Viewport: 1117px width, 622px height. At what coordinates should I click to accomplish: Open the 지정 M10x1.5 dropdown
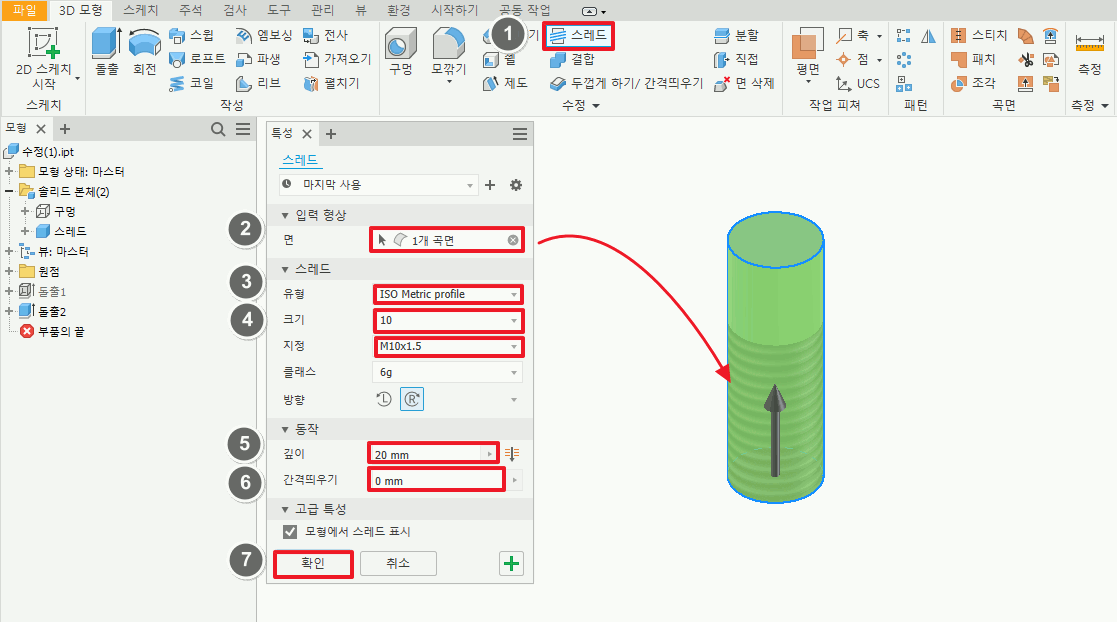coord(446,346)
